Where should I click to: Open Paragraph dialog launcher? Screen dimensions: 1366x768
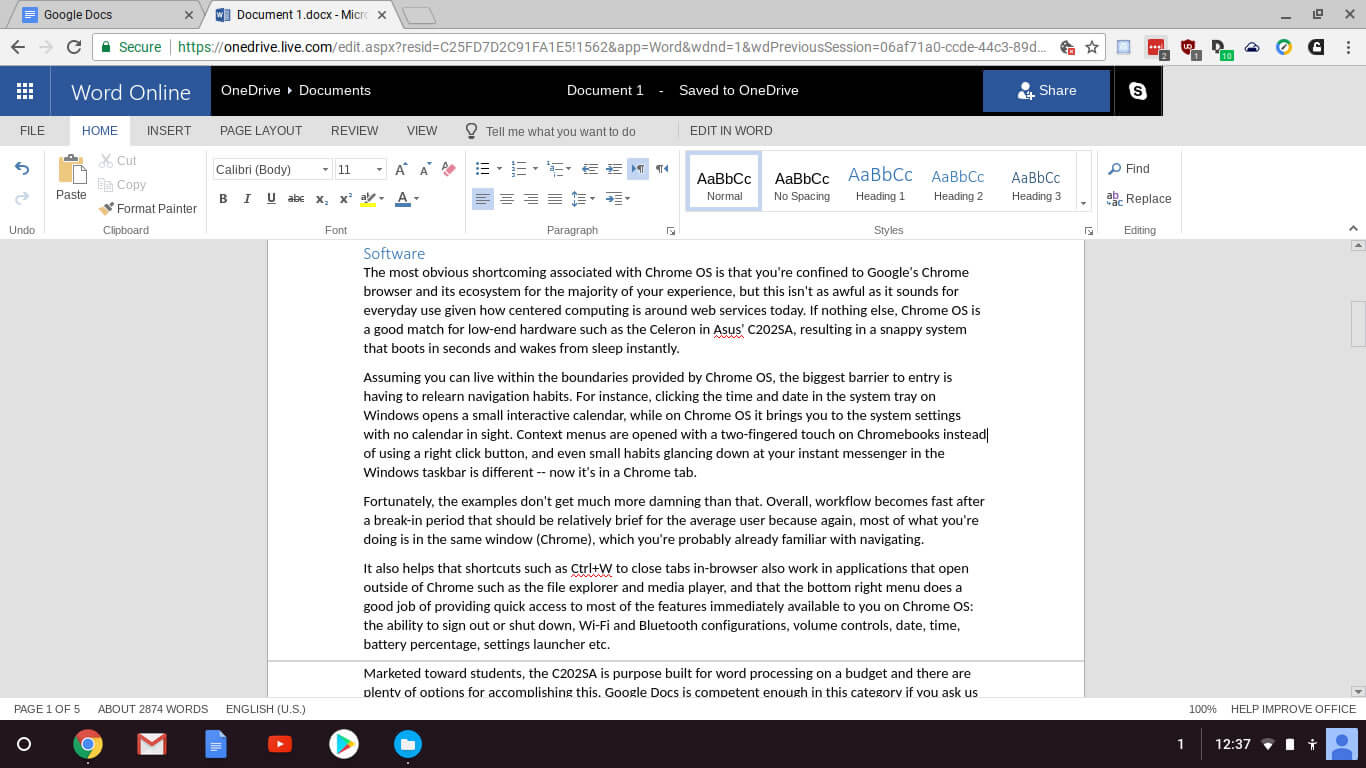(x=671, y=231)
